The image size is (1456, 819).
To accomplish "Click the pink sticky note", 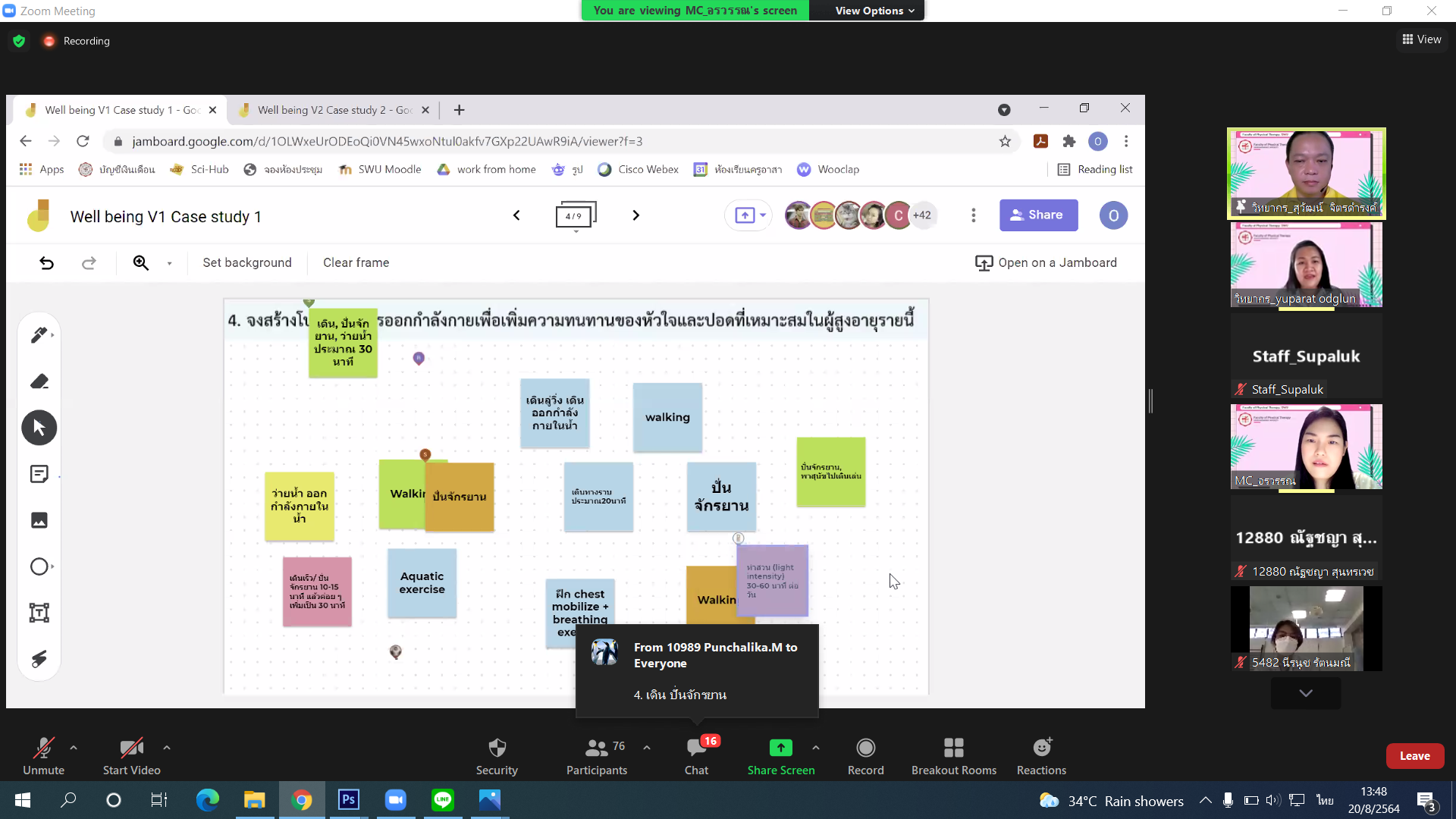I will pyautogui.click(x=317, y=591).
